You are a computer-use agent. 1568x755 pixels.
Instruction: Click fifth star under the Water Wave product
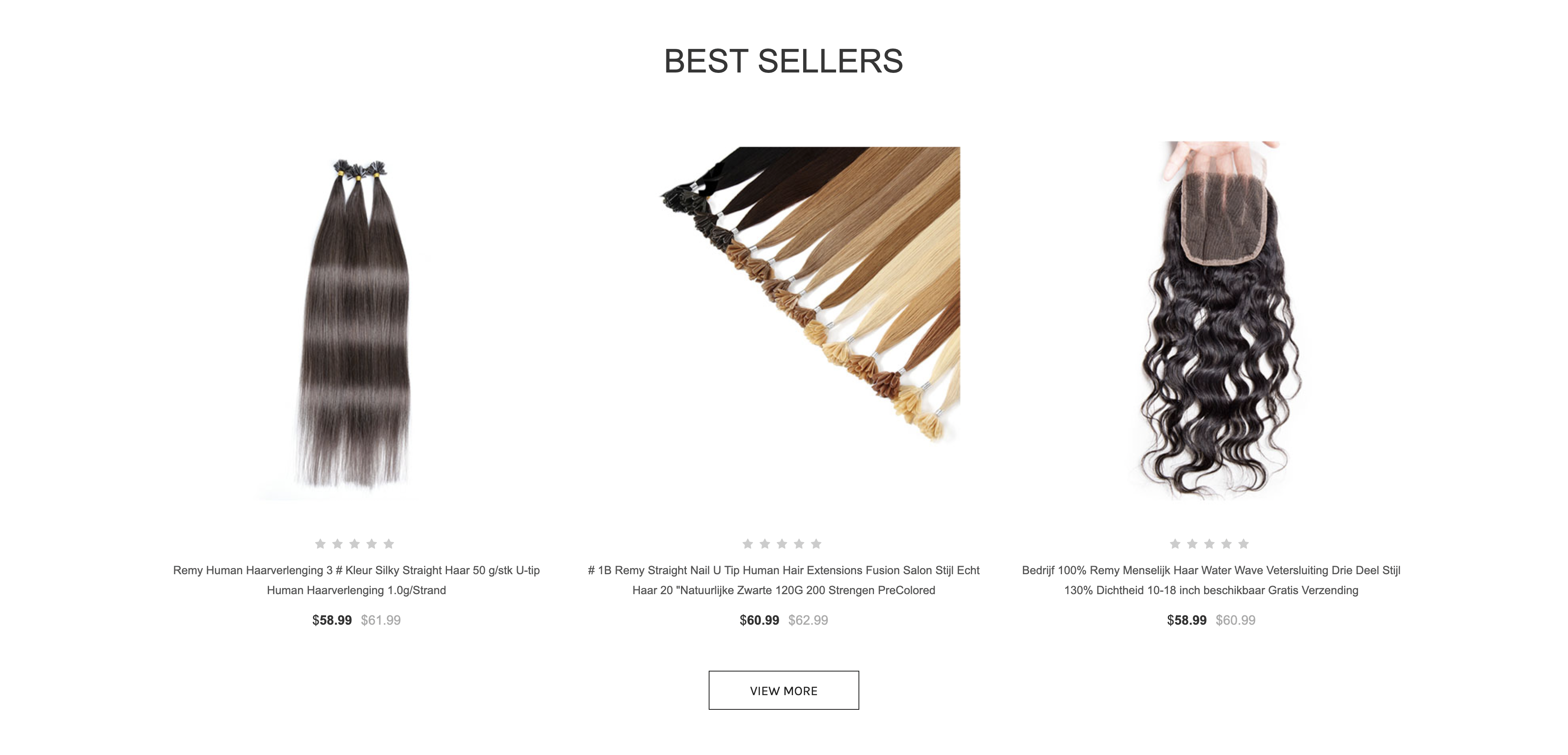(x=1244, y=544)
